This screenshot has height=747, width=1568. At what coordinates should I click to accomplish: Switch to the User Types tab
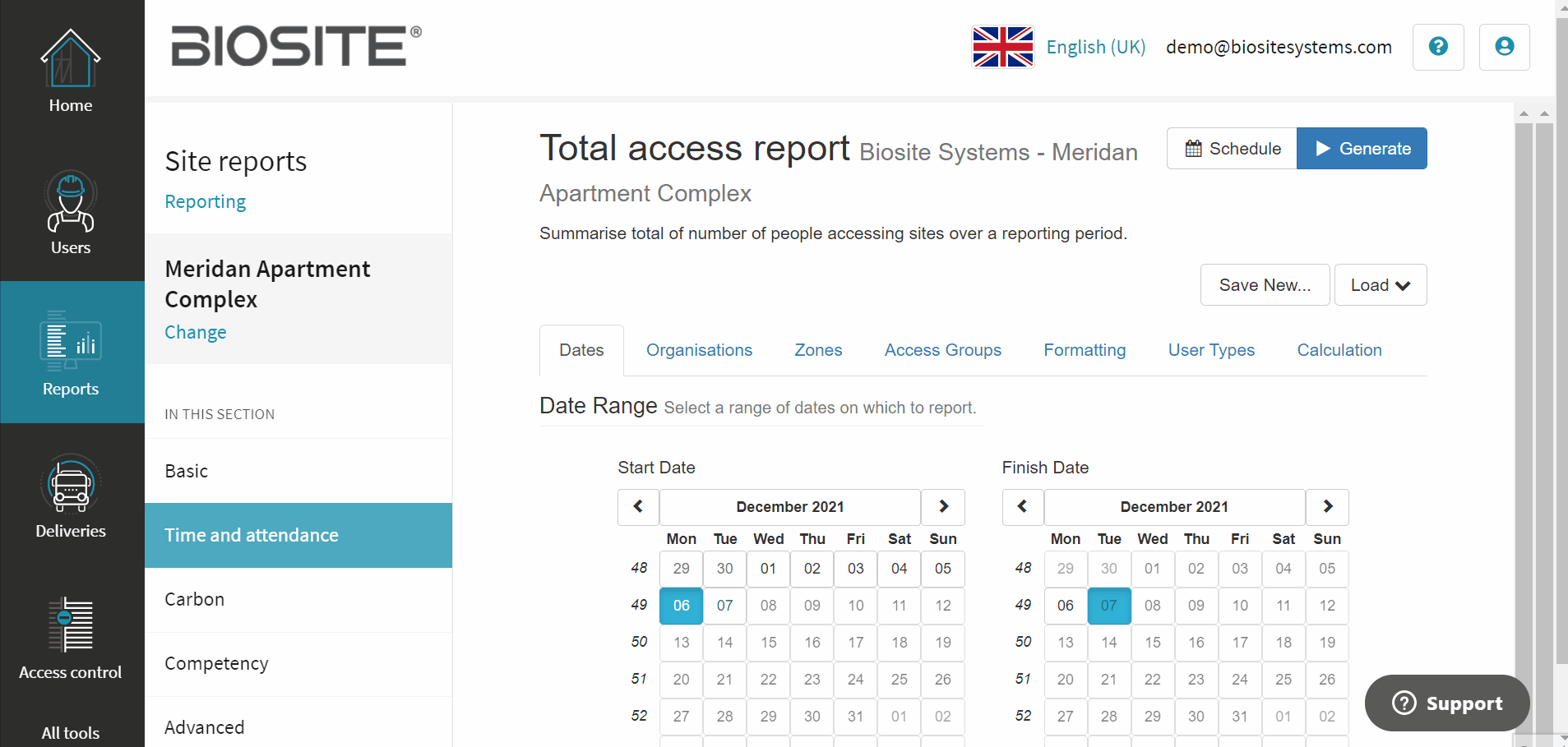1211,350
